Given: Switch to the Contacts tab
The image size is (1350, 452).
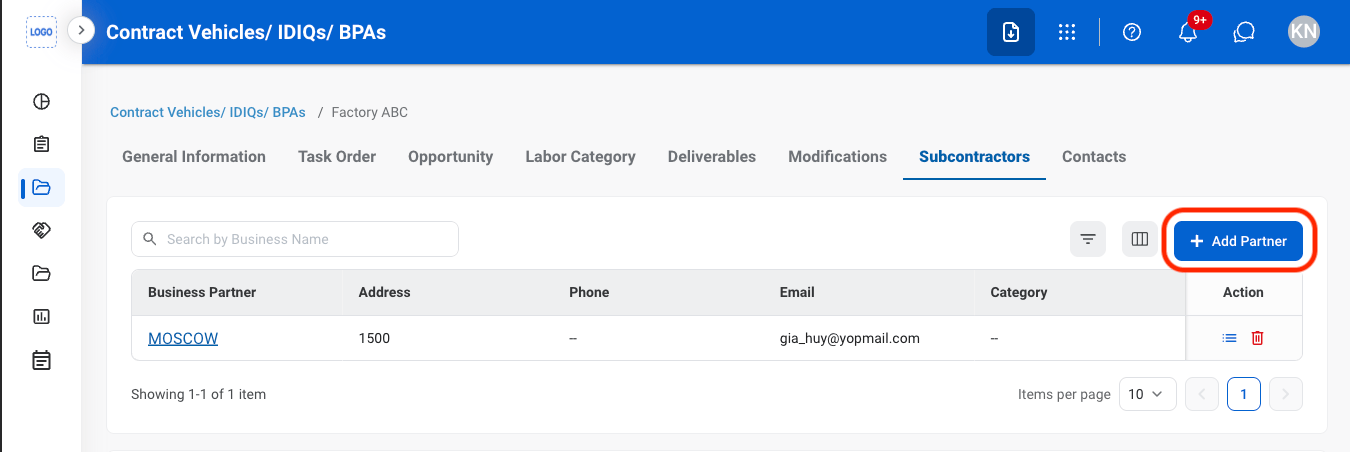Looking at the screenshot, I should coord(1094,156).
